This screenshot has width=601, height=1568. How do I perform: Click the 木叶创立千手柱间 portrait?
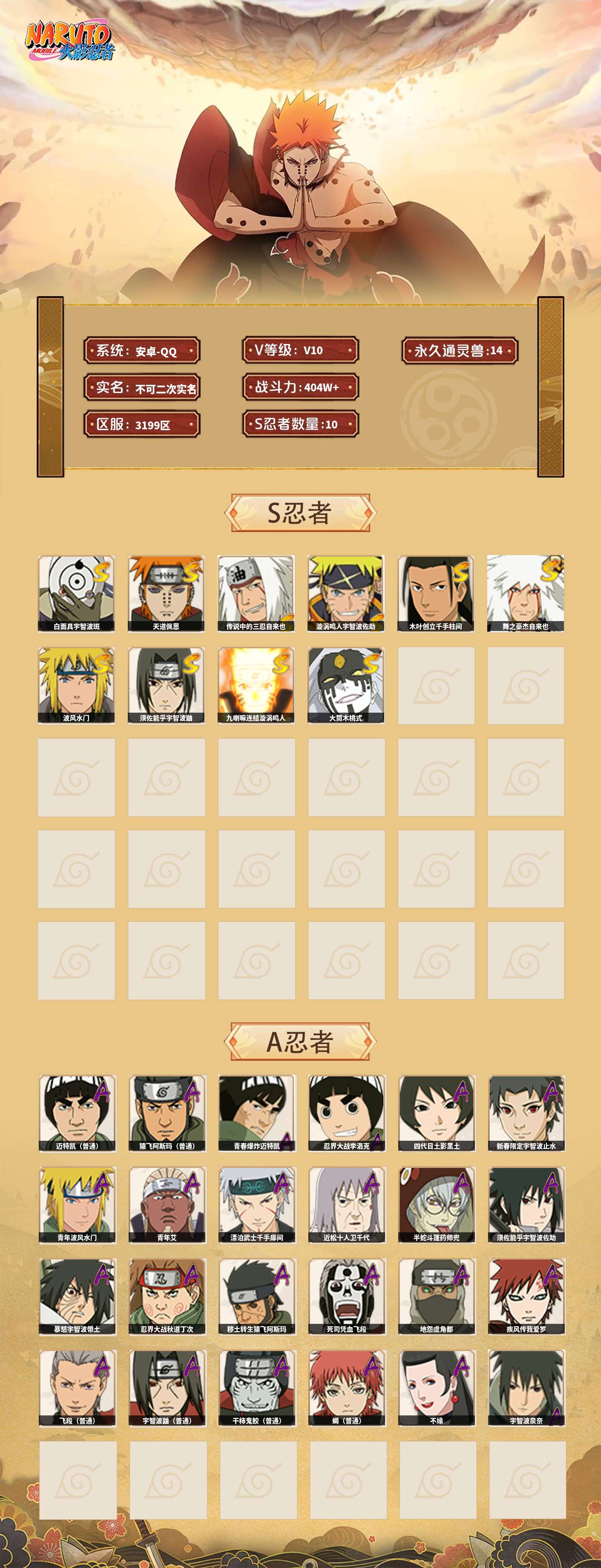point(437,593)
